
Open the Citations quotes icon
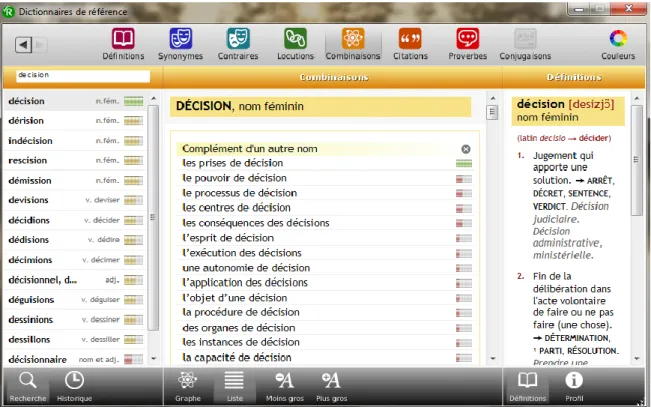pos(410,39)
